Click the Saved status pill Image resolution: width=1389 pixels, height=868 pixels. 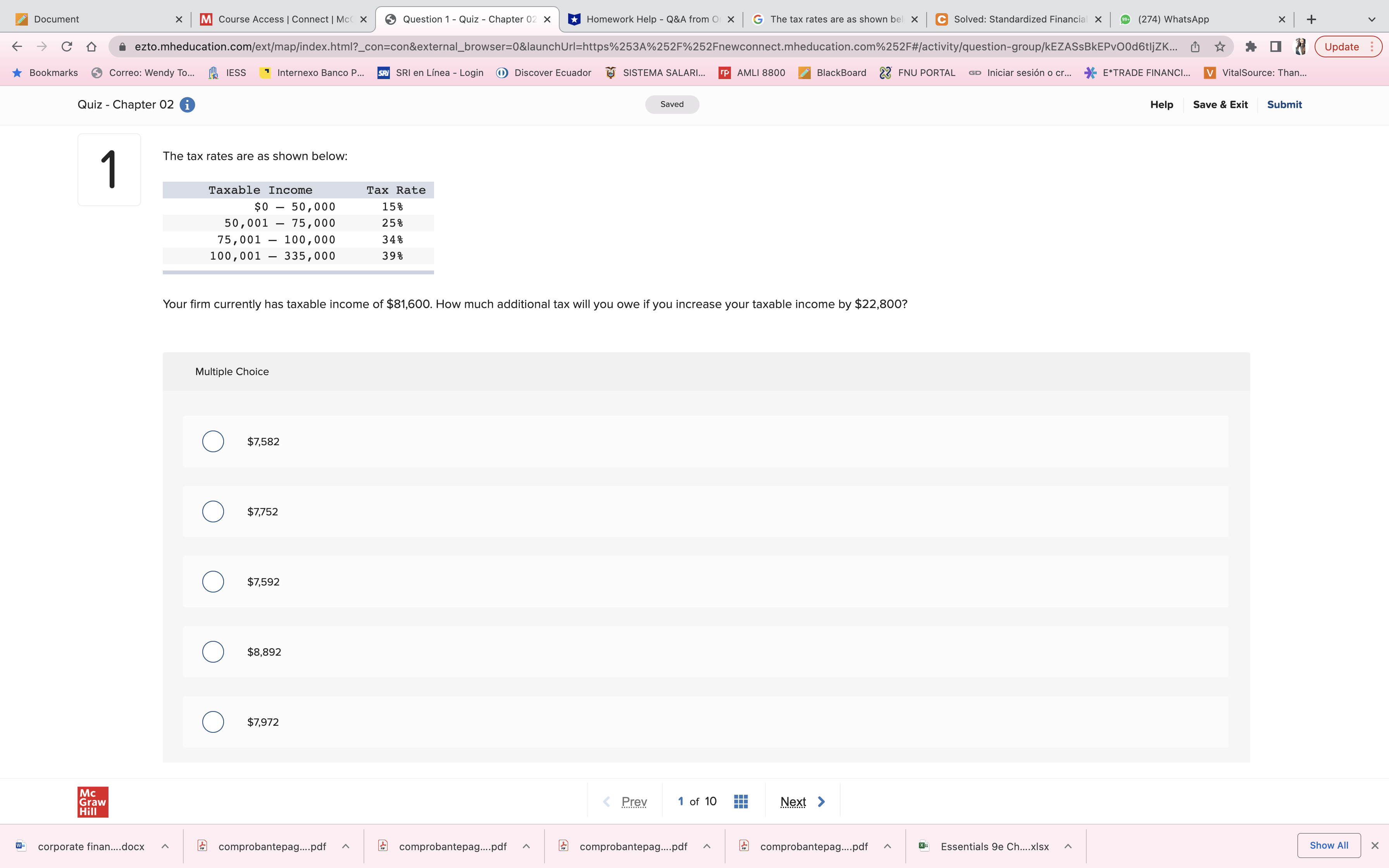pos(672,104)
